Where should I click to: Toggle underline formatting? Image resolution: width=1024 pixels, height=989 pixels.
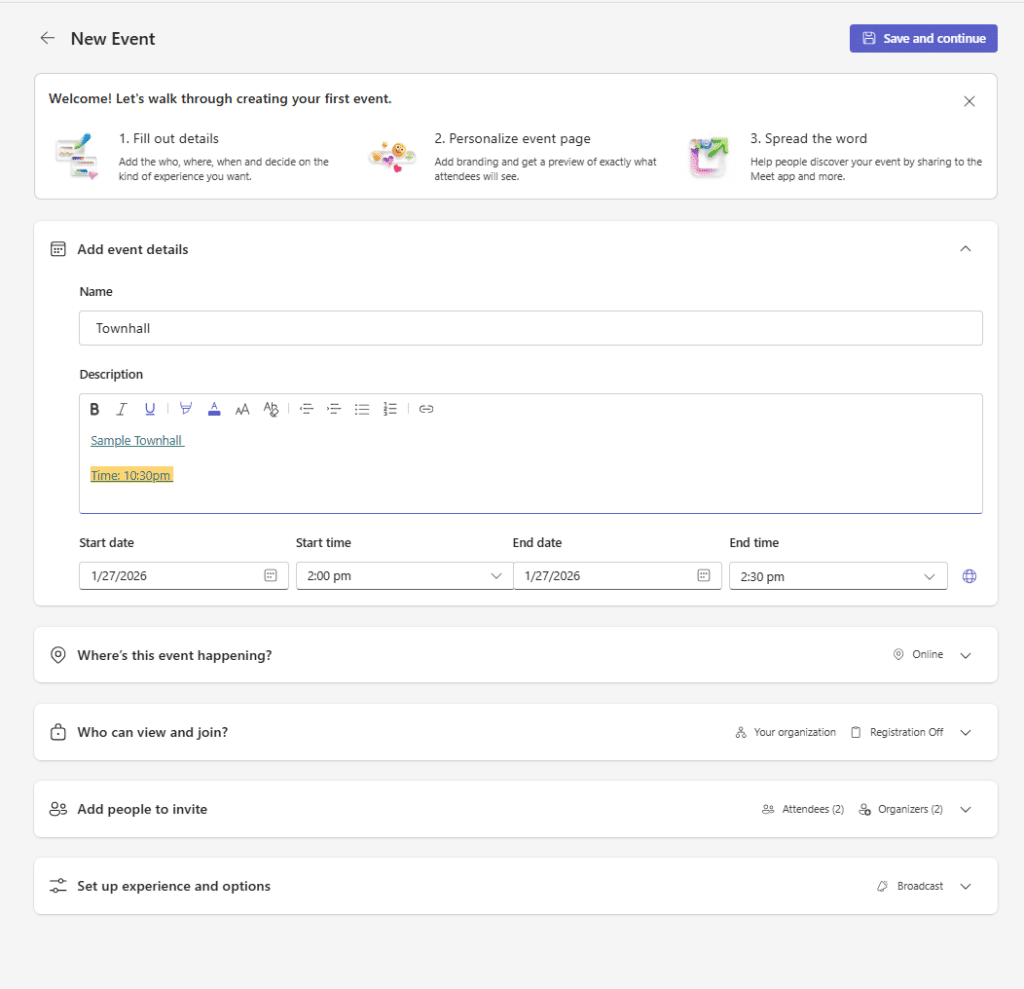[x=149, y=408]
